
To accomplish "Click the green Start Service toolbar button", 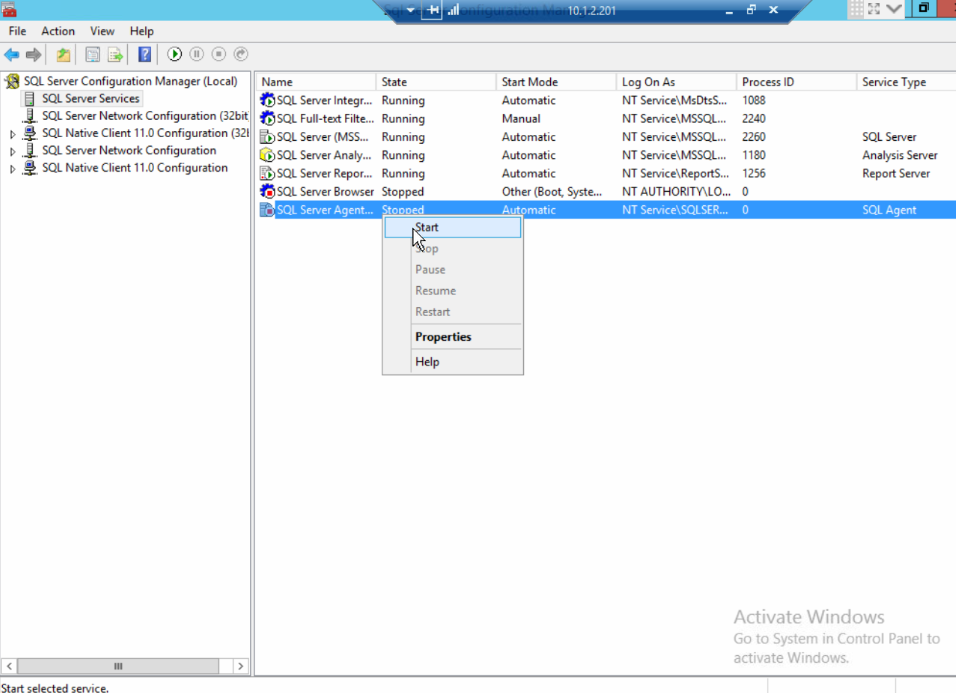I will point(174,54).
